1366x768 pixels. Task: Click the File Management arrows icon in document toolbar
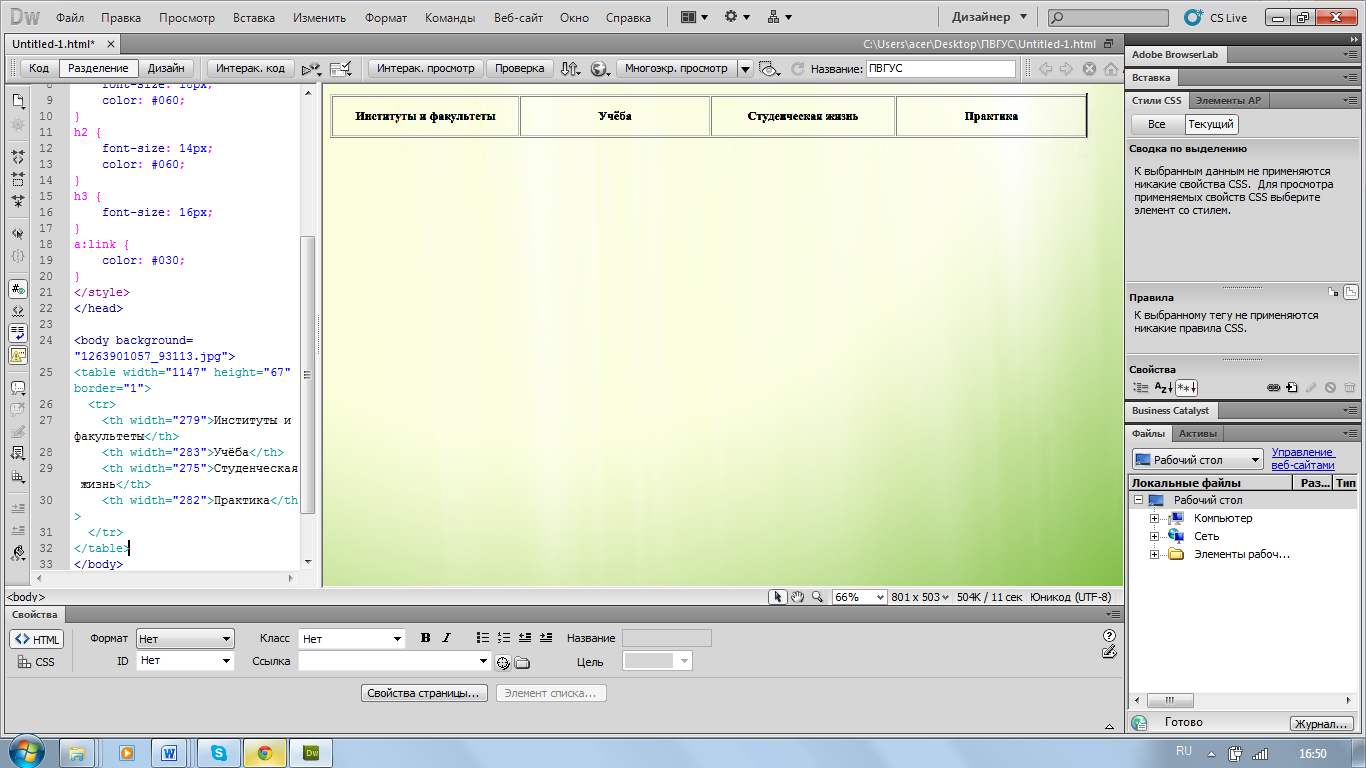pos(570,68)
